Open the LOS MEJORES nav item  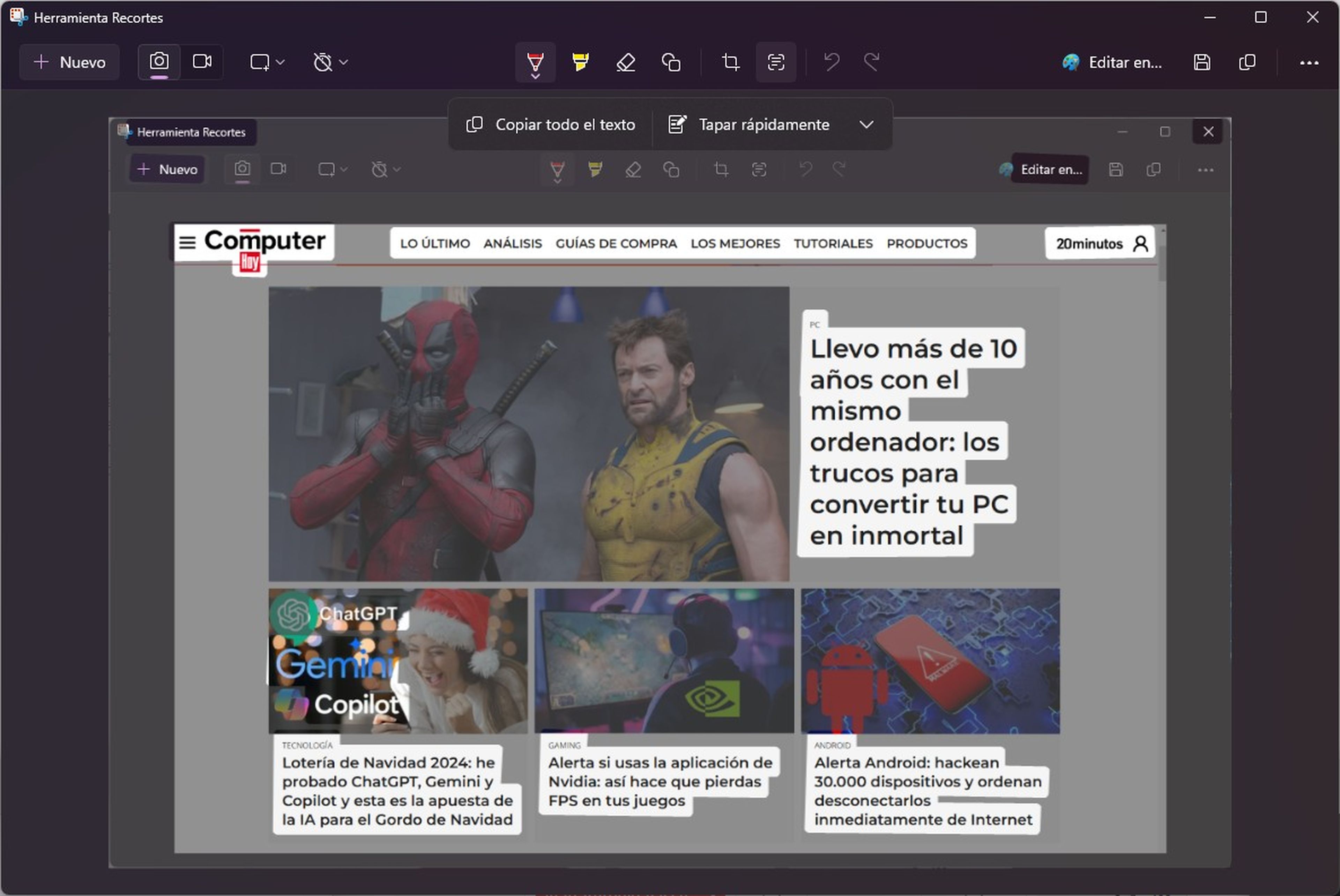(x=735, y=244)
